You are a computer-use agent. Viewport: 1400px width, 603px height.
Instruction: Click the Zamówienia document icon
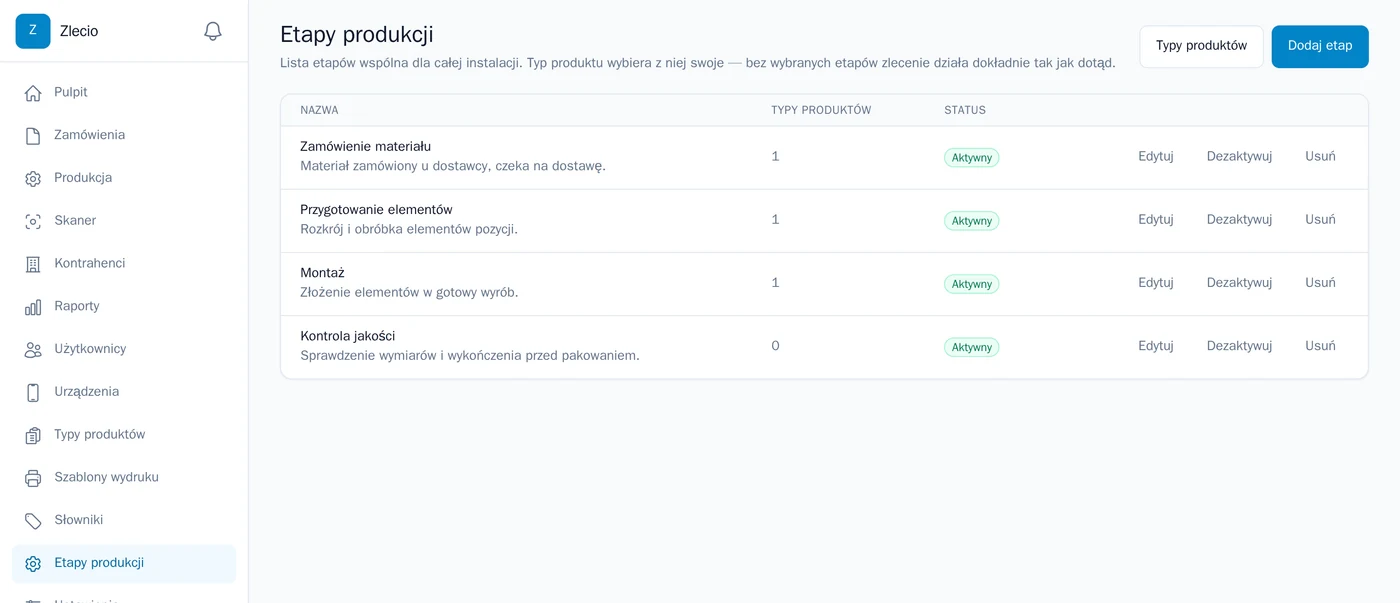[x=33, y=136]
